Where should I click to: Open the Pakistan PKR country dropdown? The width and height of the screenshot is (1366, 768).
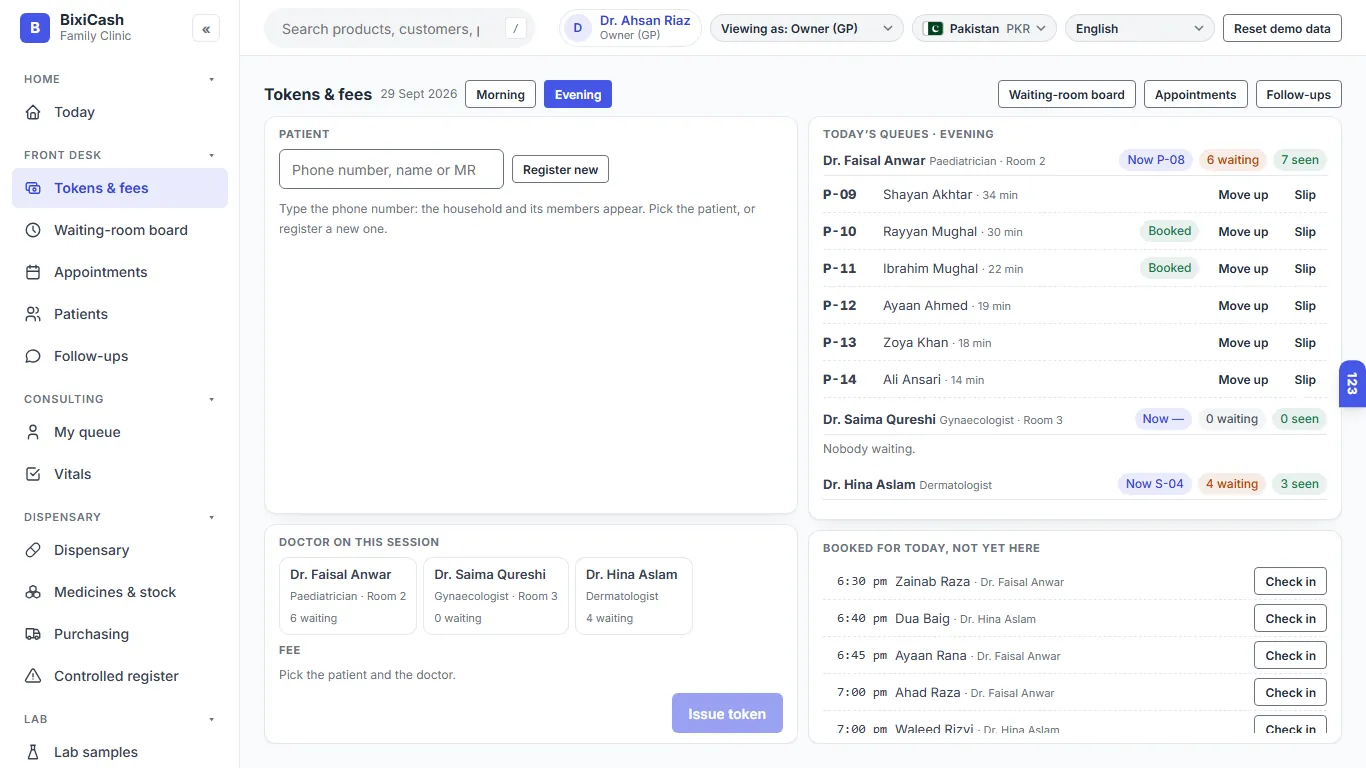[985, 29]
